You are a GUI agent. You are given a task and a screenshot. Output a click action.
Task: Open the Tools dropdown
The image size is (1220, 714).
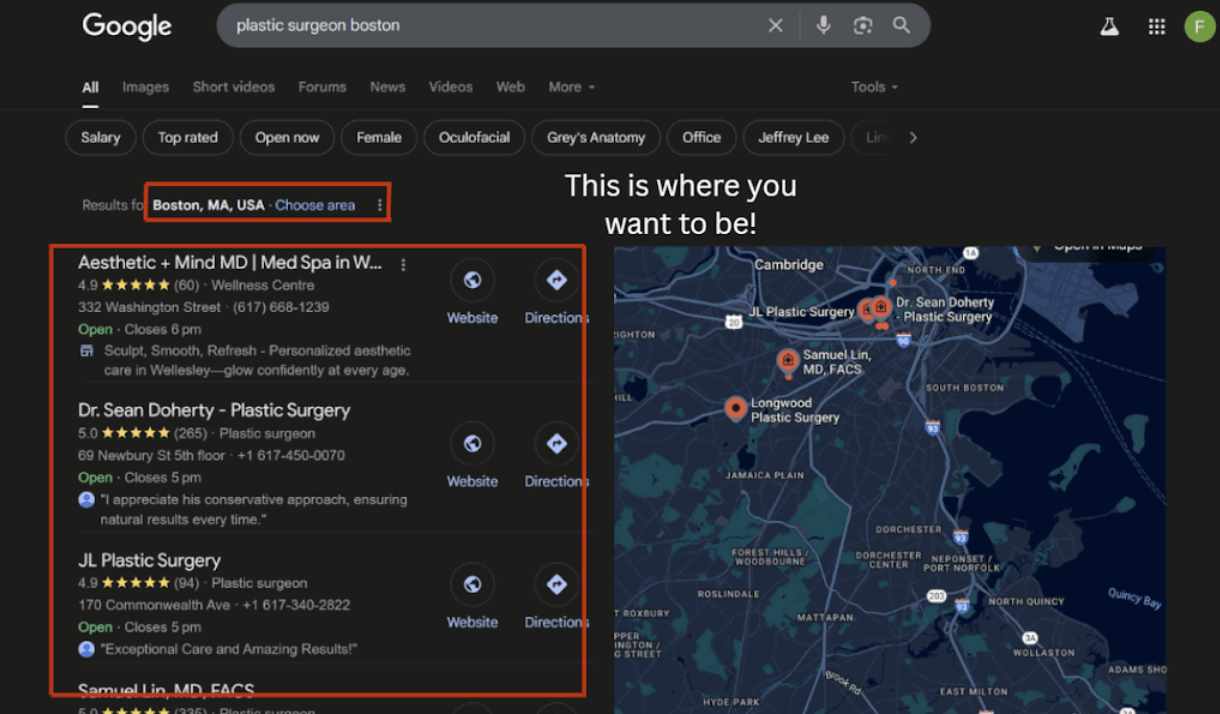pyautogui.click(x=875, y=87)
